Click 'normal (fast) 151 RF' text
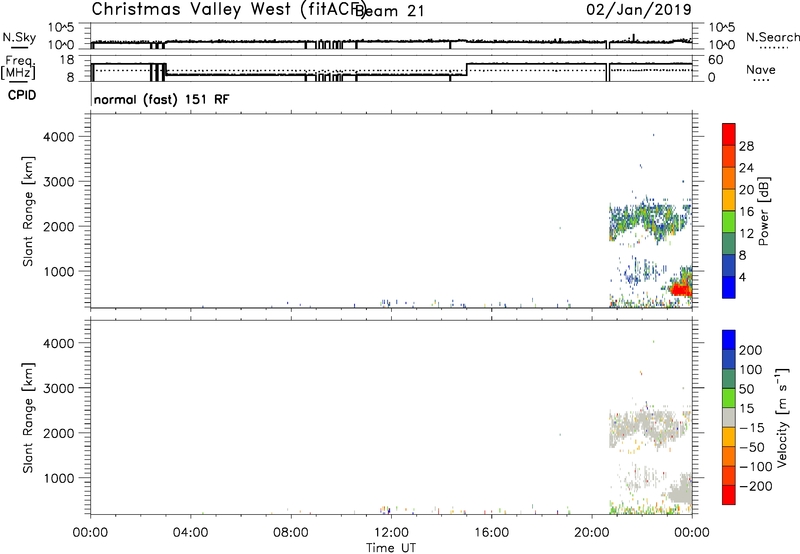The width and height of the screenshot is (800, 554). [161, 99]
